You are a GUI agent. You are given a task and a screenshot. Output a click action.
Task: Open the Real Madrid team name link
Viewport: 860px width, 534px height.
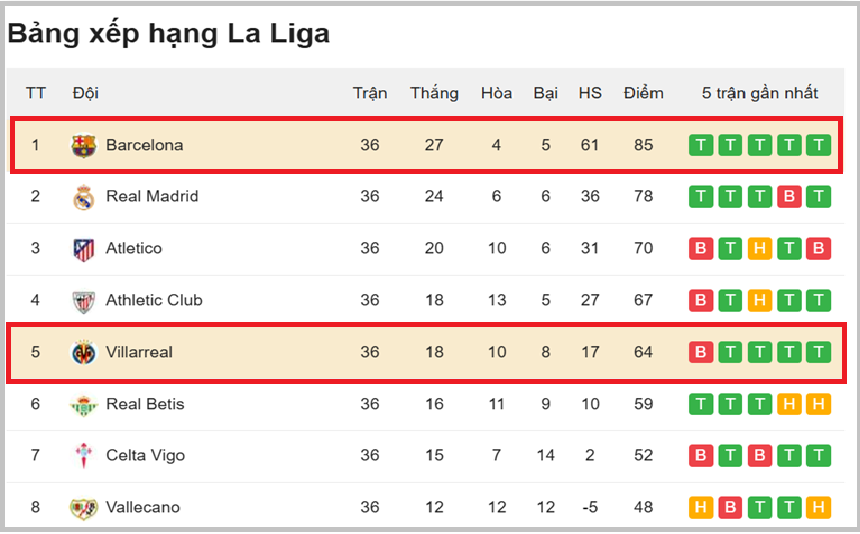pyautogui.click(x=152, y=196)
